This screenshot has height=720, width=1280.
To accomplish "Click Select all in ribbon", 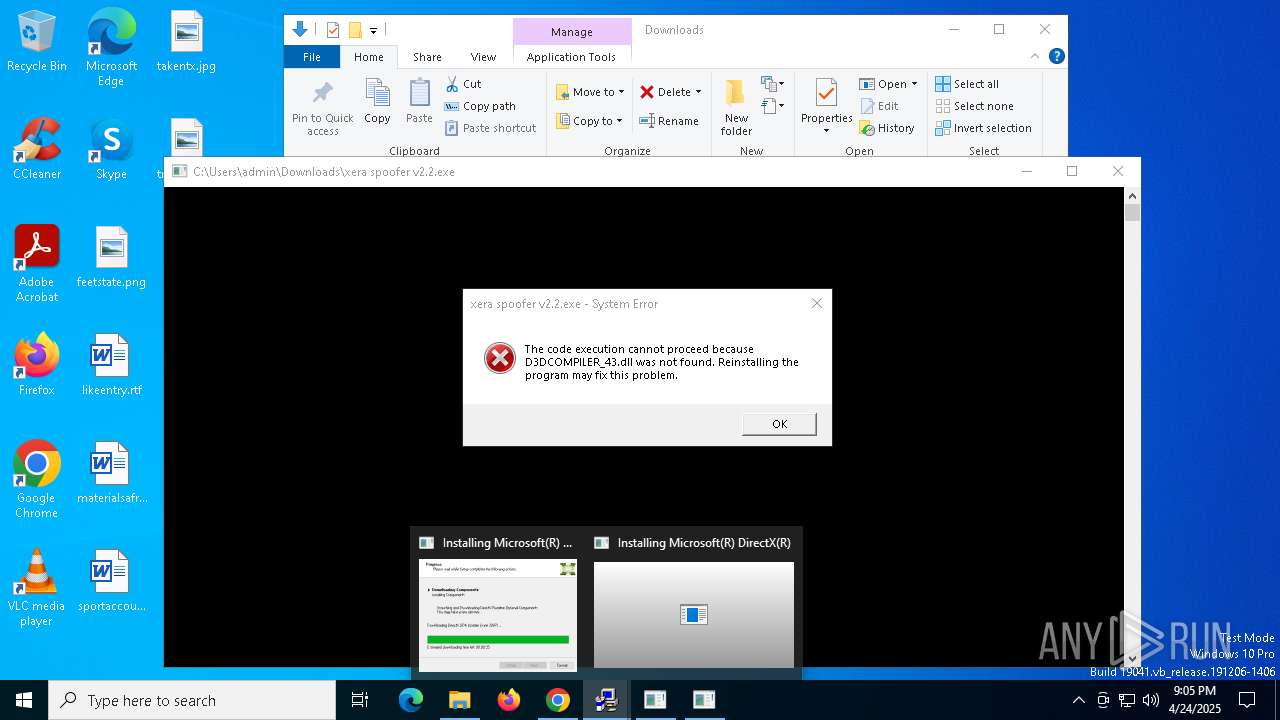I will click(966, 84).
